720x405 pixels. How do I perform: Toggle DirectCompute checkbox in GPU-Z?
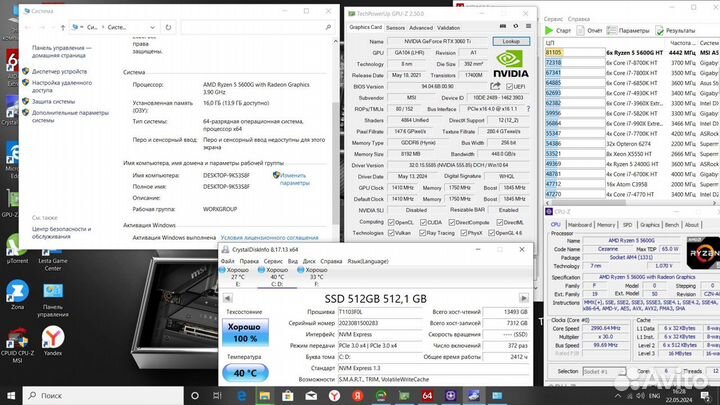pyautogui.click(x=452, y=222)
